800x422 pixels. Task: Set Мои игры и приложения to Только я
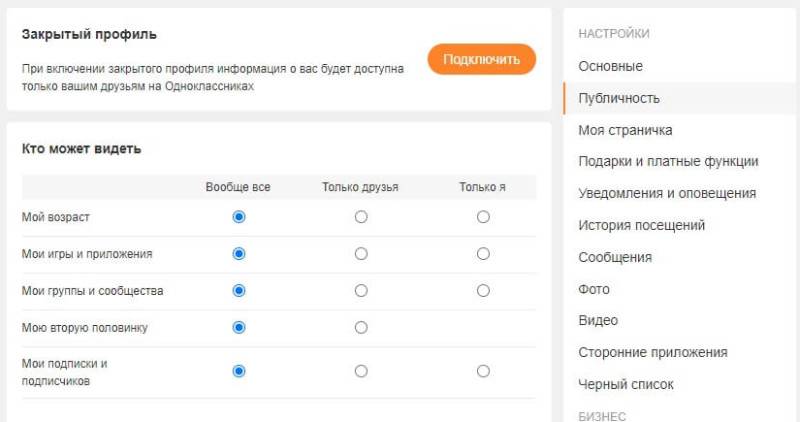[x=483, y=254]
